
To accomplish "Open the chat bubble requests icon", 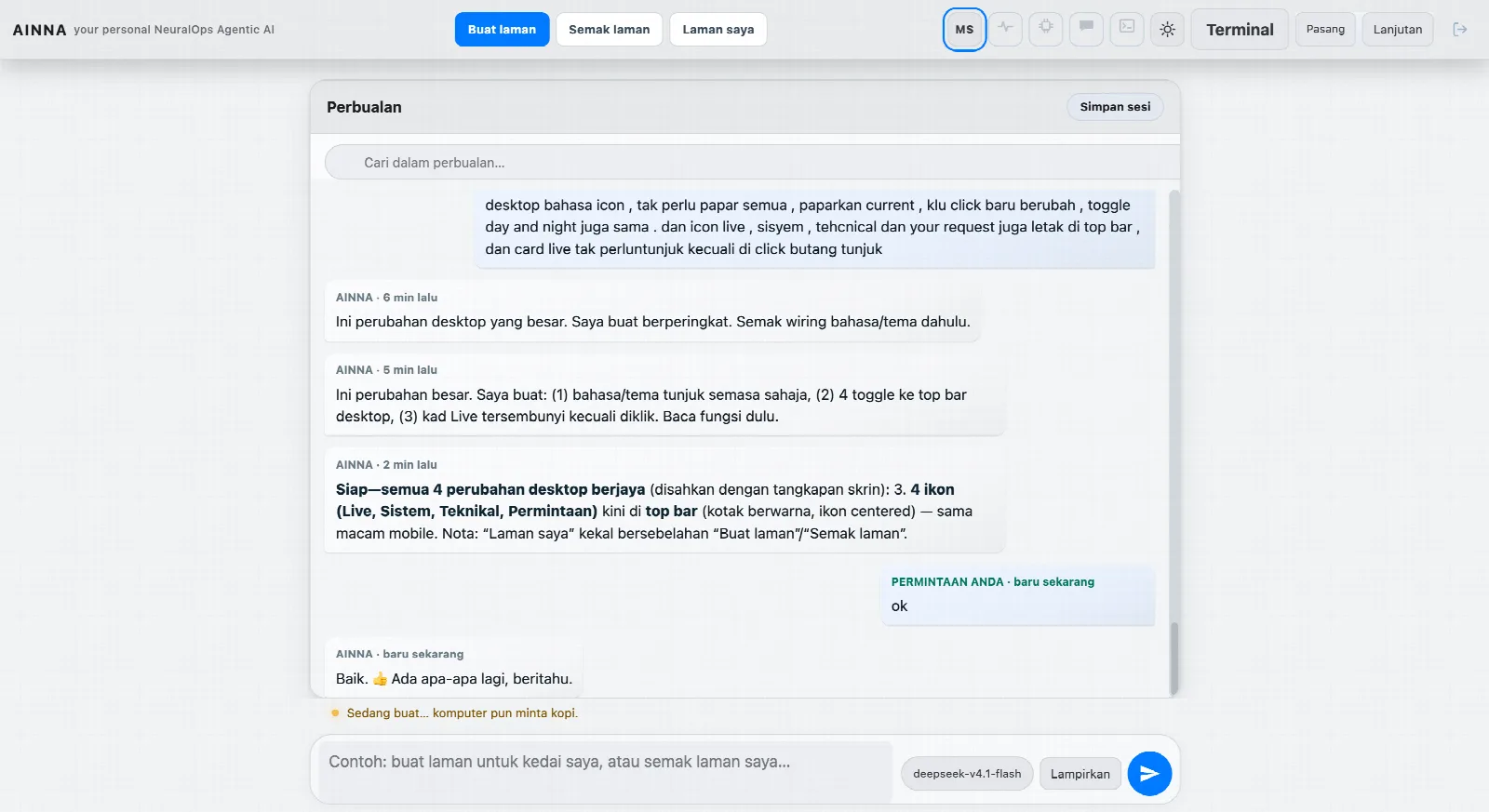I will pyautogui.click(x=1086, y=29).
